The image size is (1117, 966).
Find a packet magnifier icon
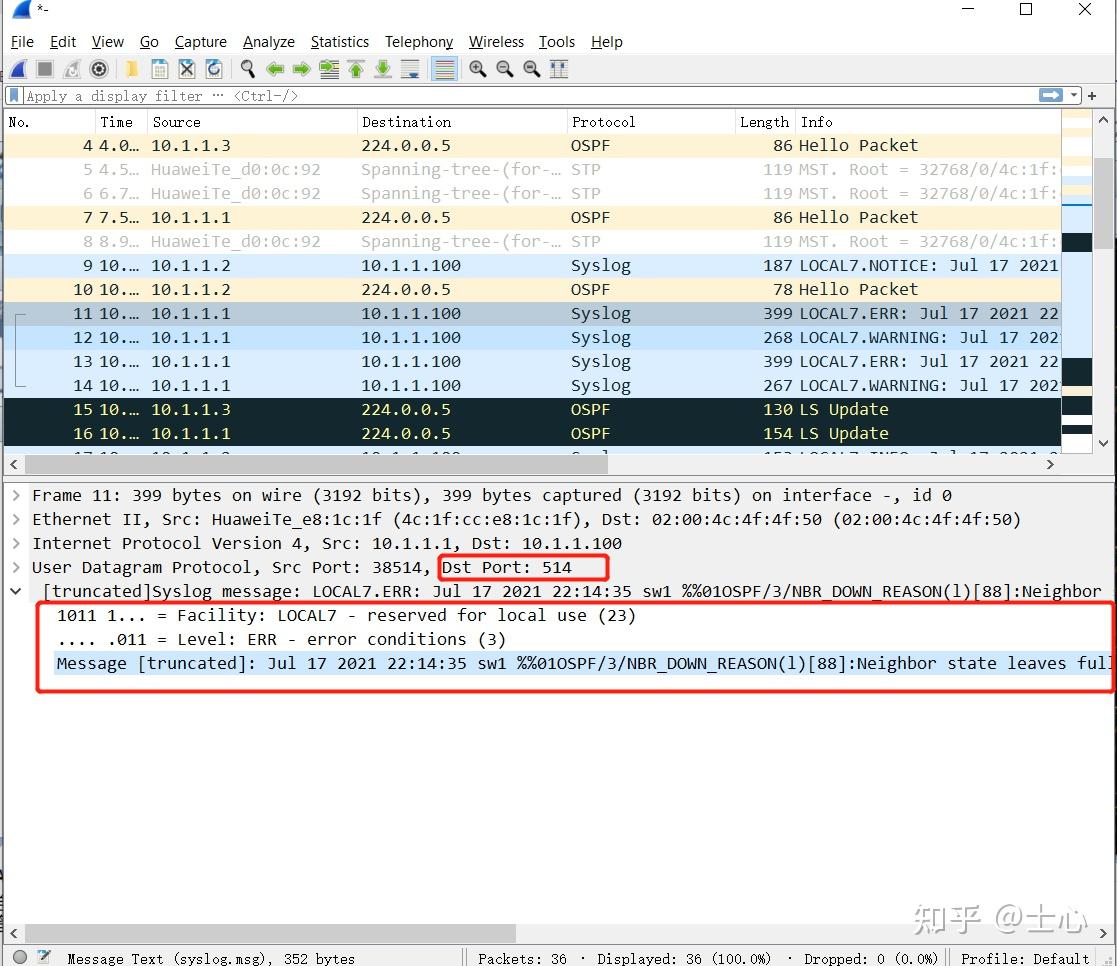pos(247,69)
